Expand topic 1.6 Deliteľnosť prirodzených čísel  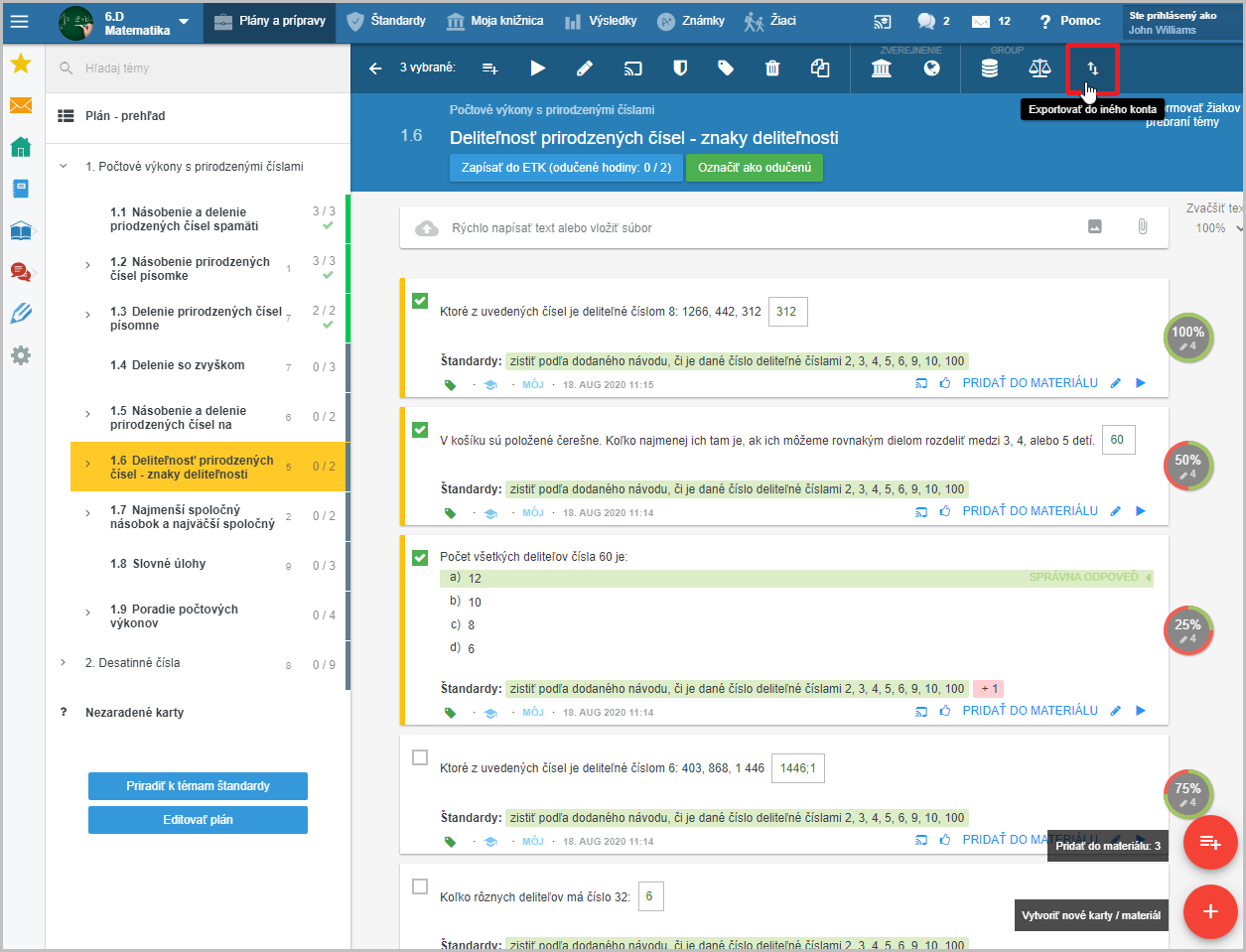pos(87,464)
